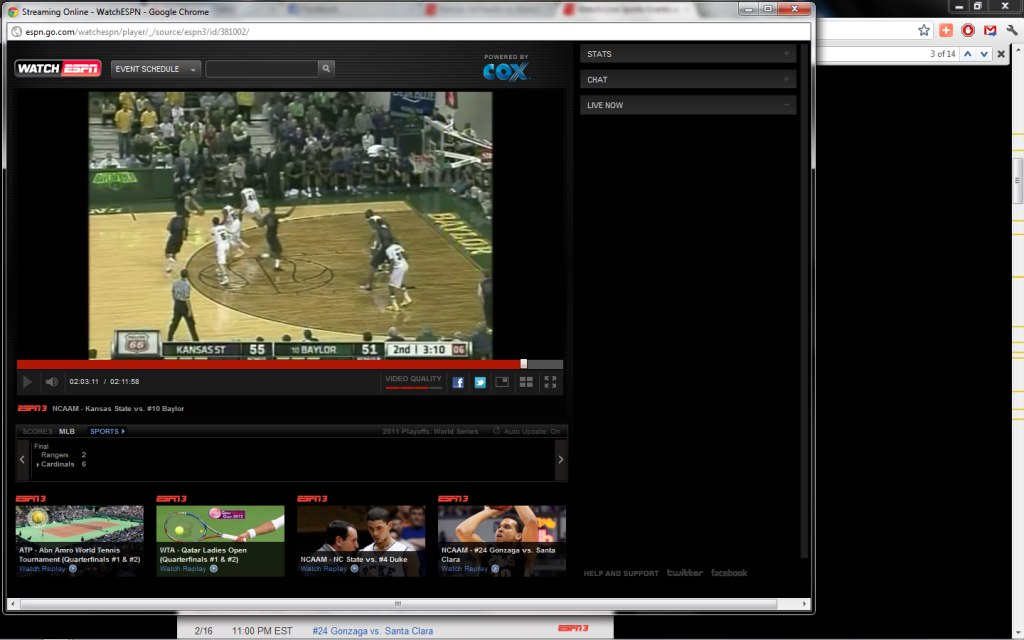The image size is (1024, 640).
Task: Watch replay of Gonzaga vs Santa Clara
Action: point(470,569)
